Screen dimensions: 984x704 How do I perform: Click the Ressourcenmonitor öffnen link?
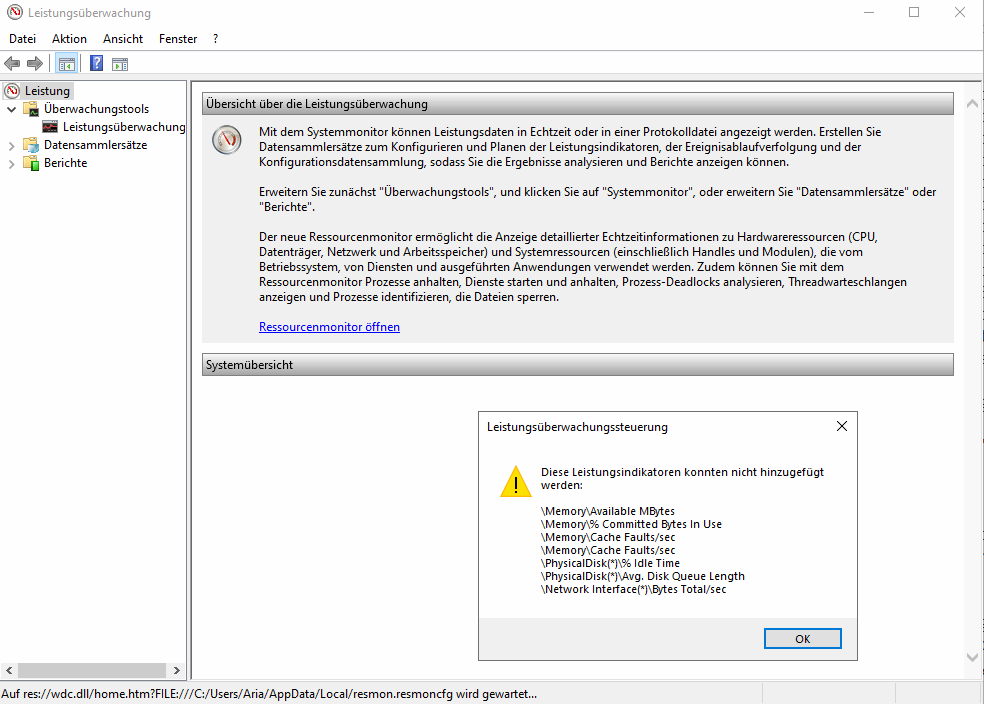pos(329,327)
